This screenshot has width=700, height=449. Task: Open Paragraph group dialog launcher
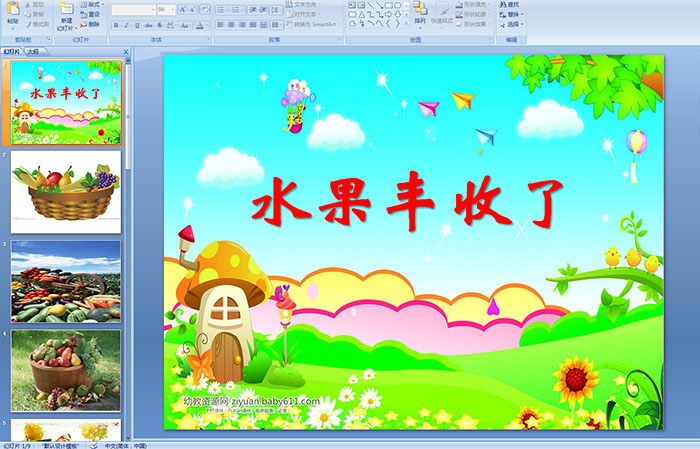pyautogui.click(x=340, y=39)
